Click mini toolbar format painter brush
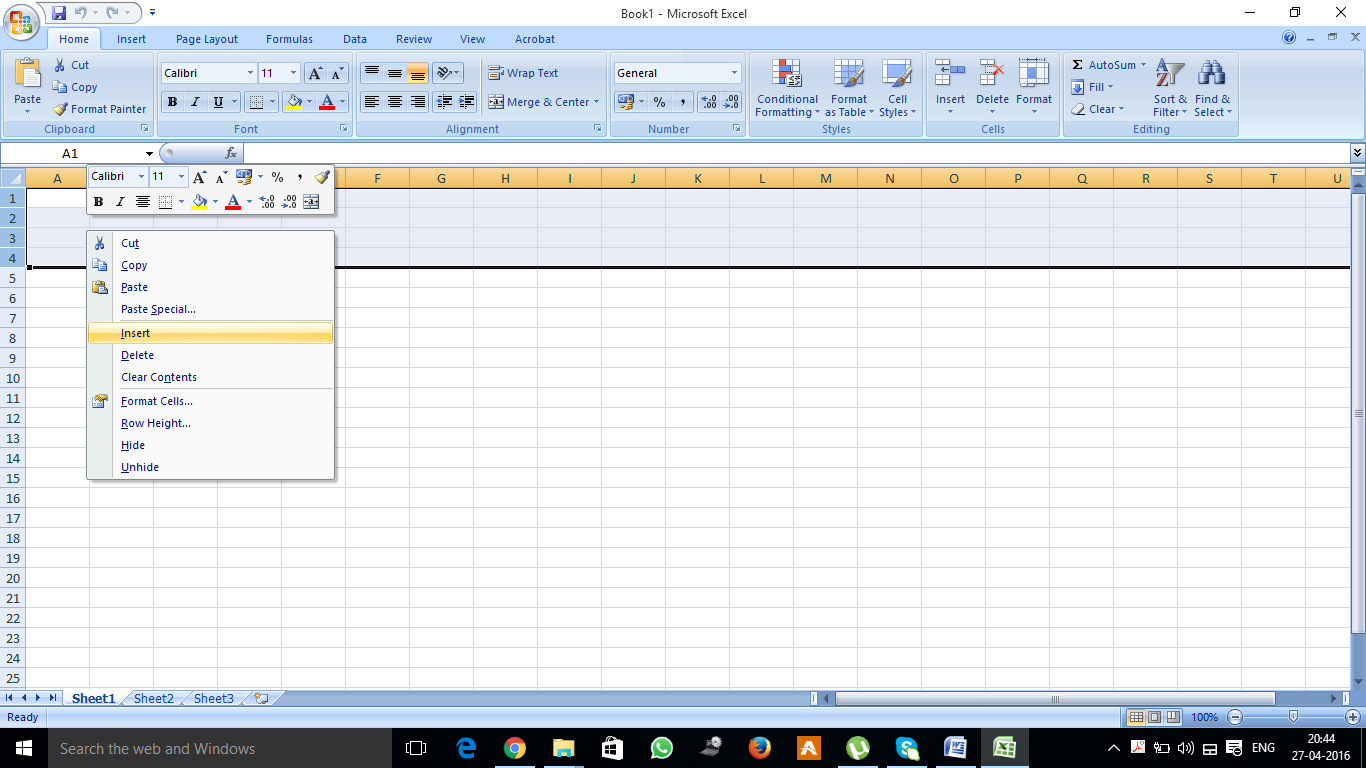 [x=321, y=177]
